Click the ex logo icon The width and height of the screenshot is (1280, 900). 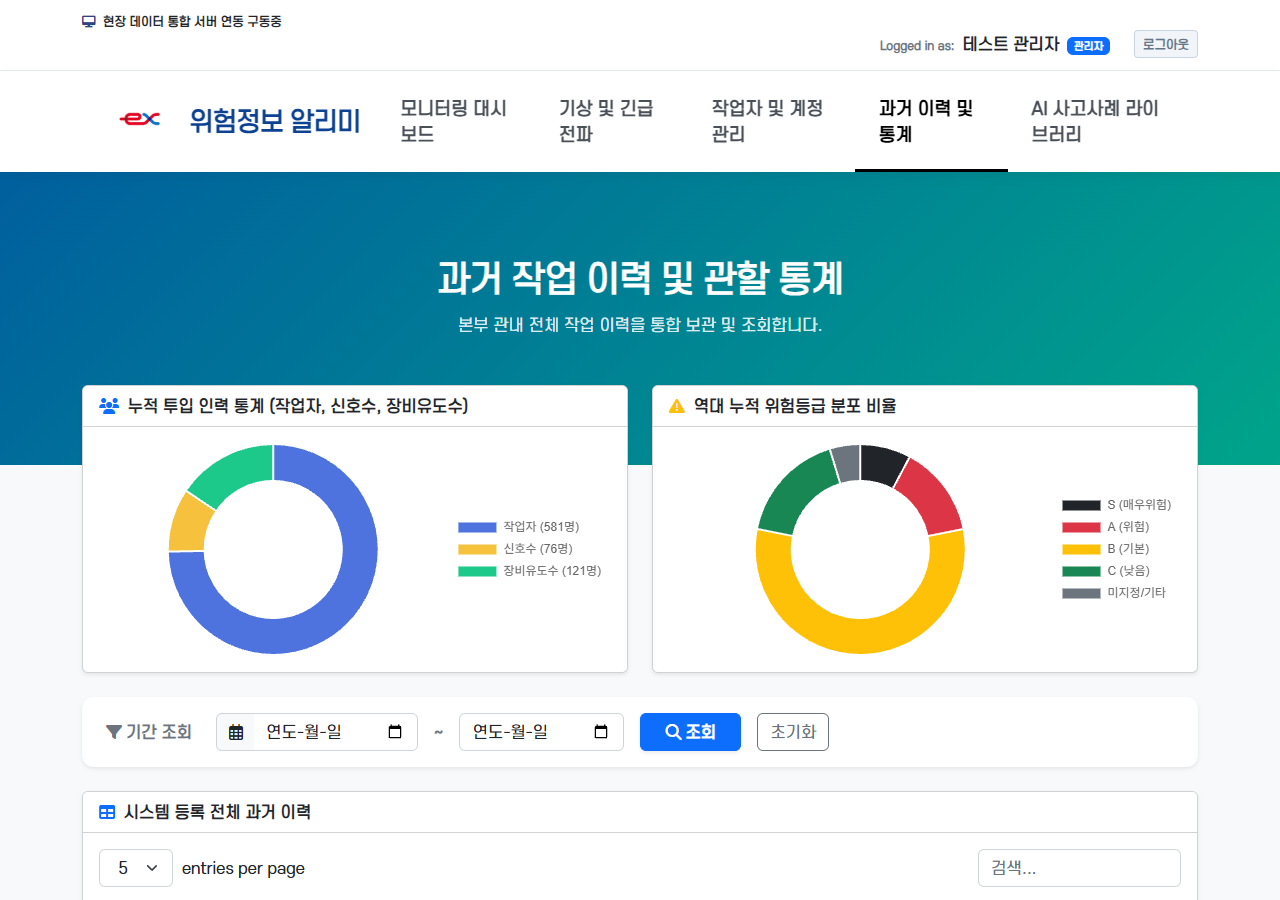(x=139, y=120)
